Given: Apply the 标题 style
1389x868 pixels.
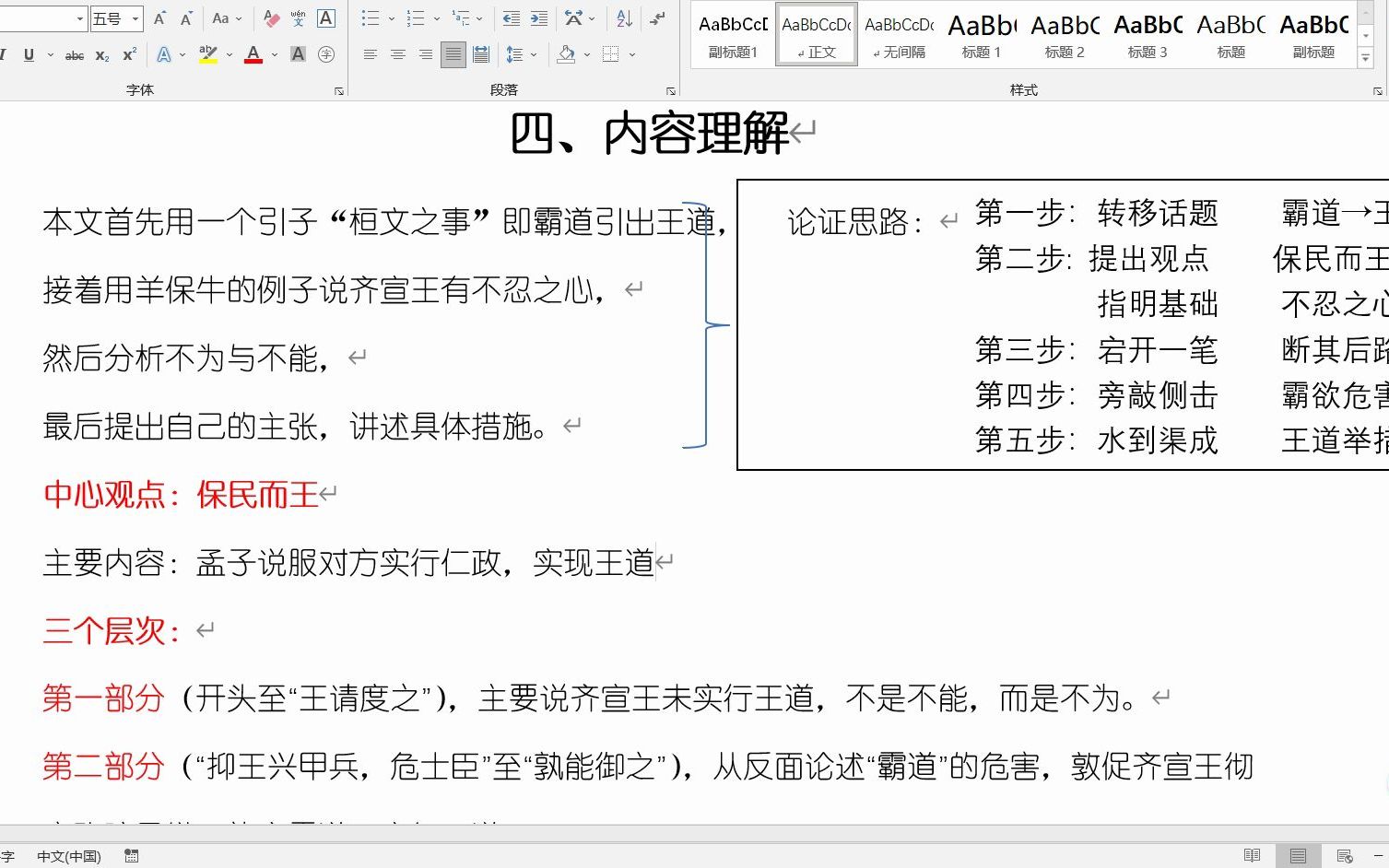Looking at the screenshot, I should coord(1230,35).
